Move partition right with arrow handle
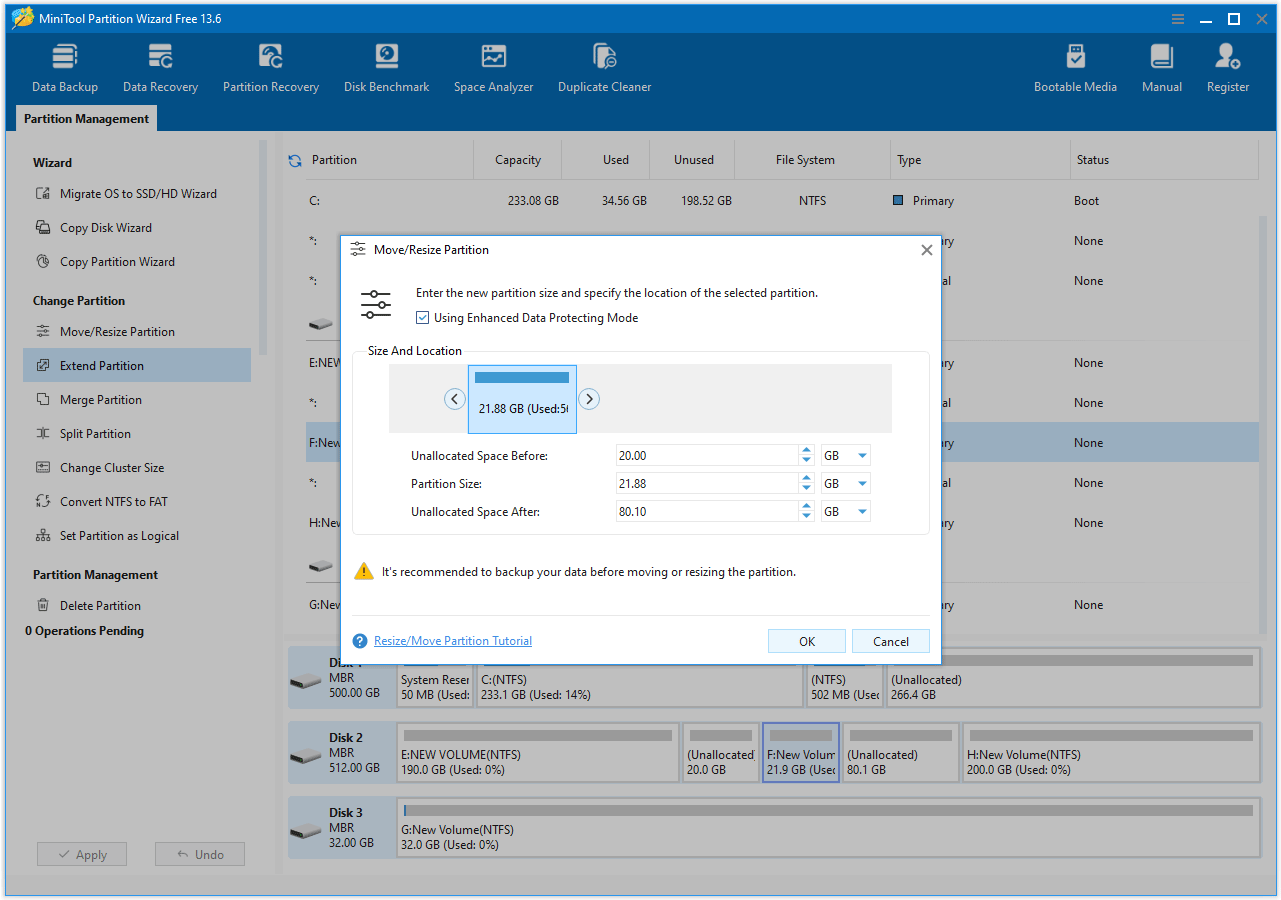Screen dimensions: 1281x900 coord(589,399)
